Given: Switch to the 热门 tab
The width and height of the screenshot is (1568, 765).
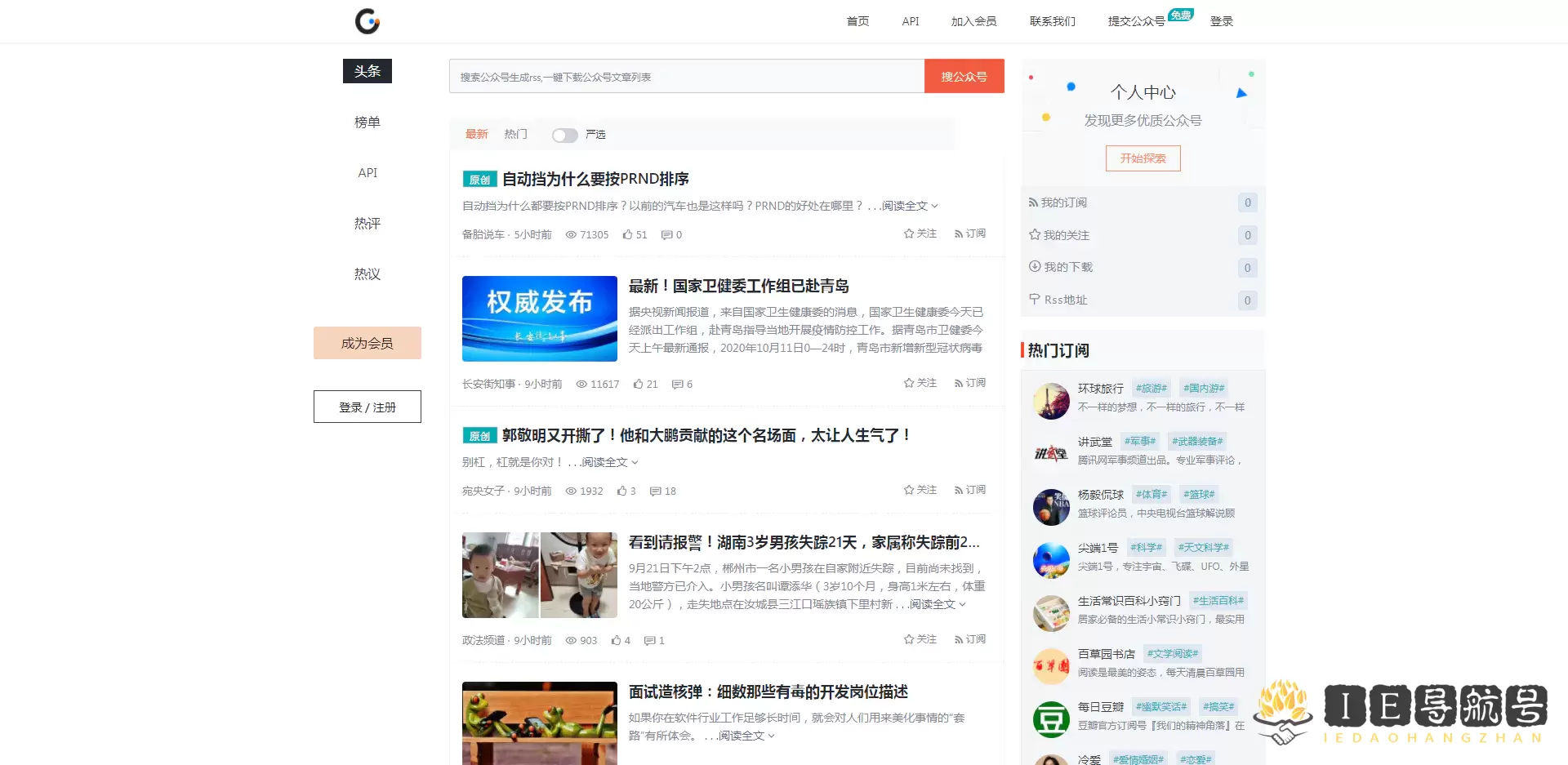Looking at the screenshot, I should tap(515, 134).
